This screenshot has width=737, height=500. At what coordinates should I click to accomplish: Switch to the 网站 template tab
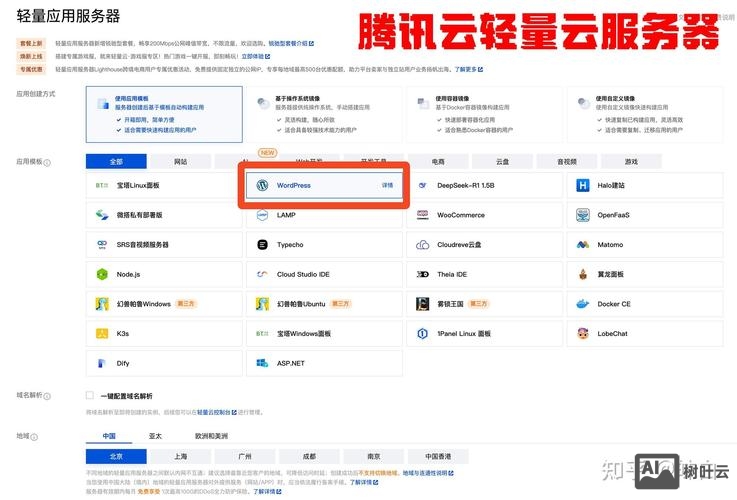click(x=180, y=161)
